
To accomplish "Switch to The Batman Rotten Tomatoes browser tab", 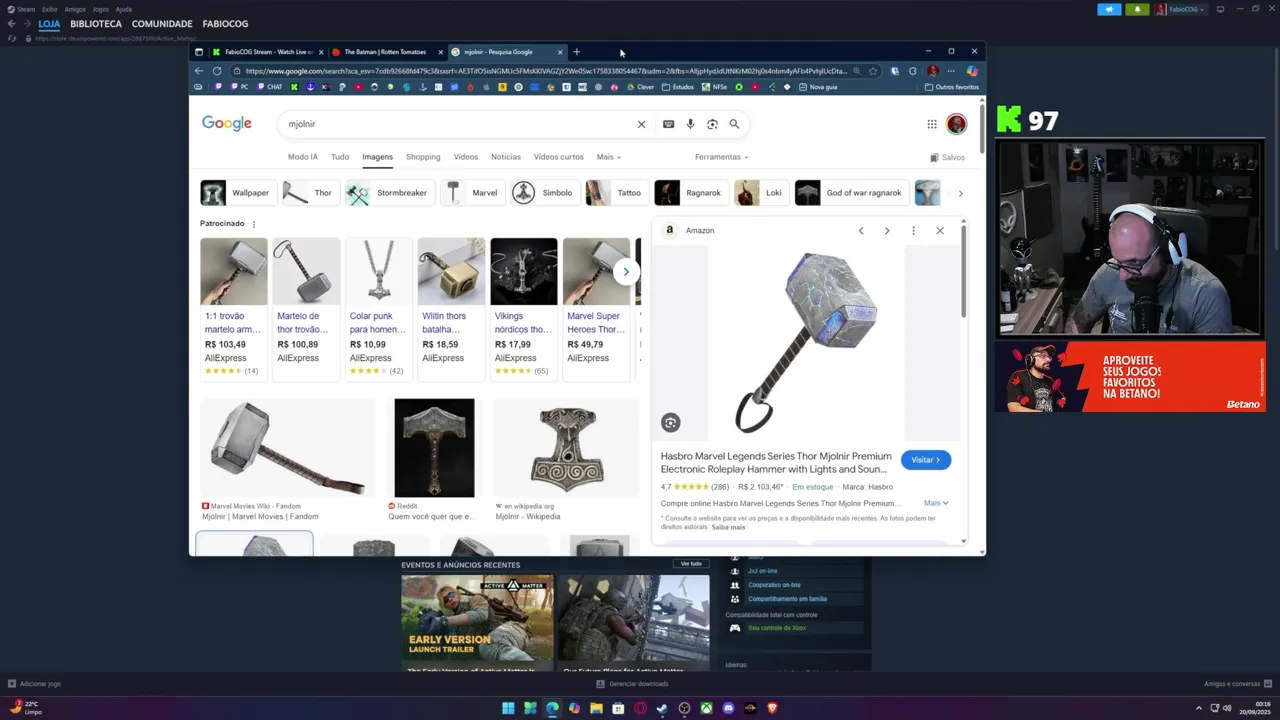I will [x=385, y=52].
